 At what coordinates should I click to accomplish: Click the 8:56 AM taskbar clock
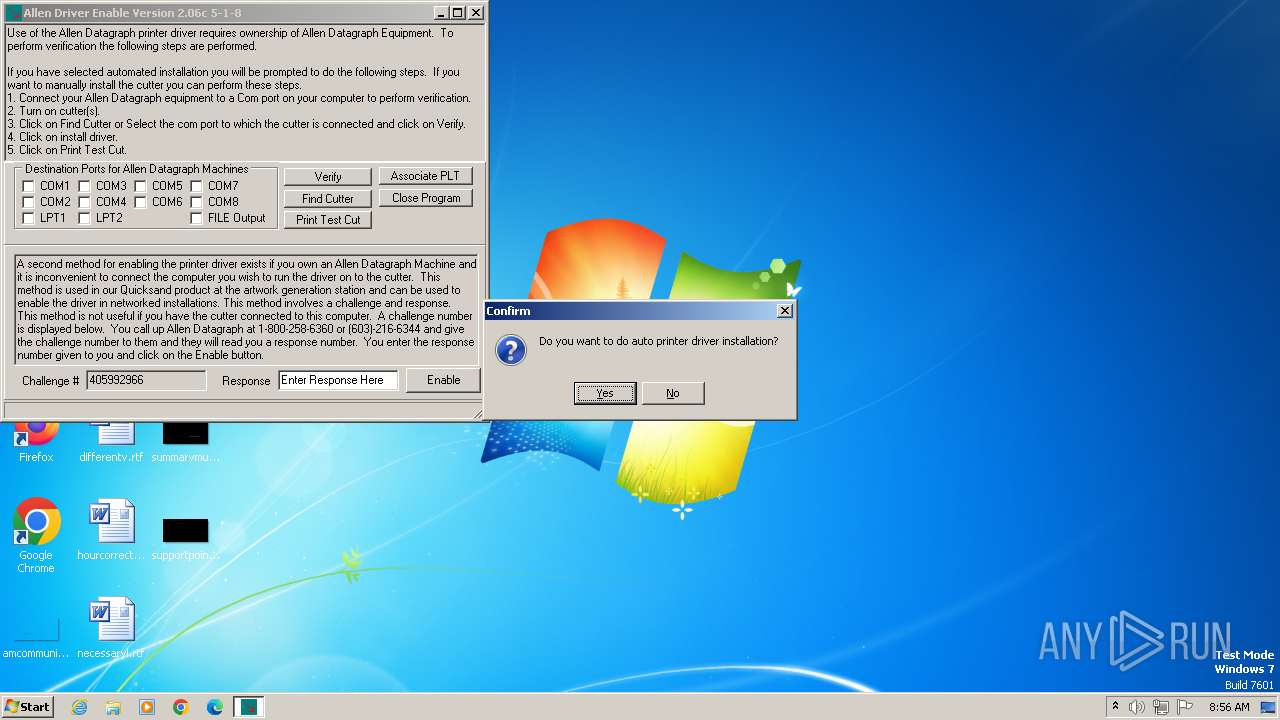pos(1229,707)
